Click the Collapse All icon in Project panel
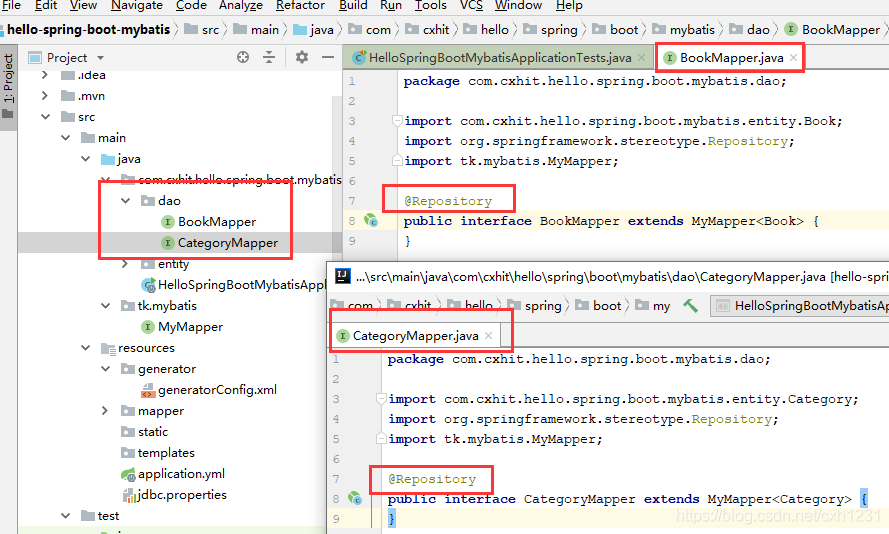The image size is (889, 534). pyautogui.click(x=269, y=57)
